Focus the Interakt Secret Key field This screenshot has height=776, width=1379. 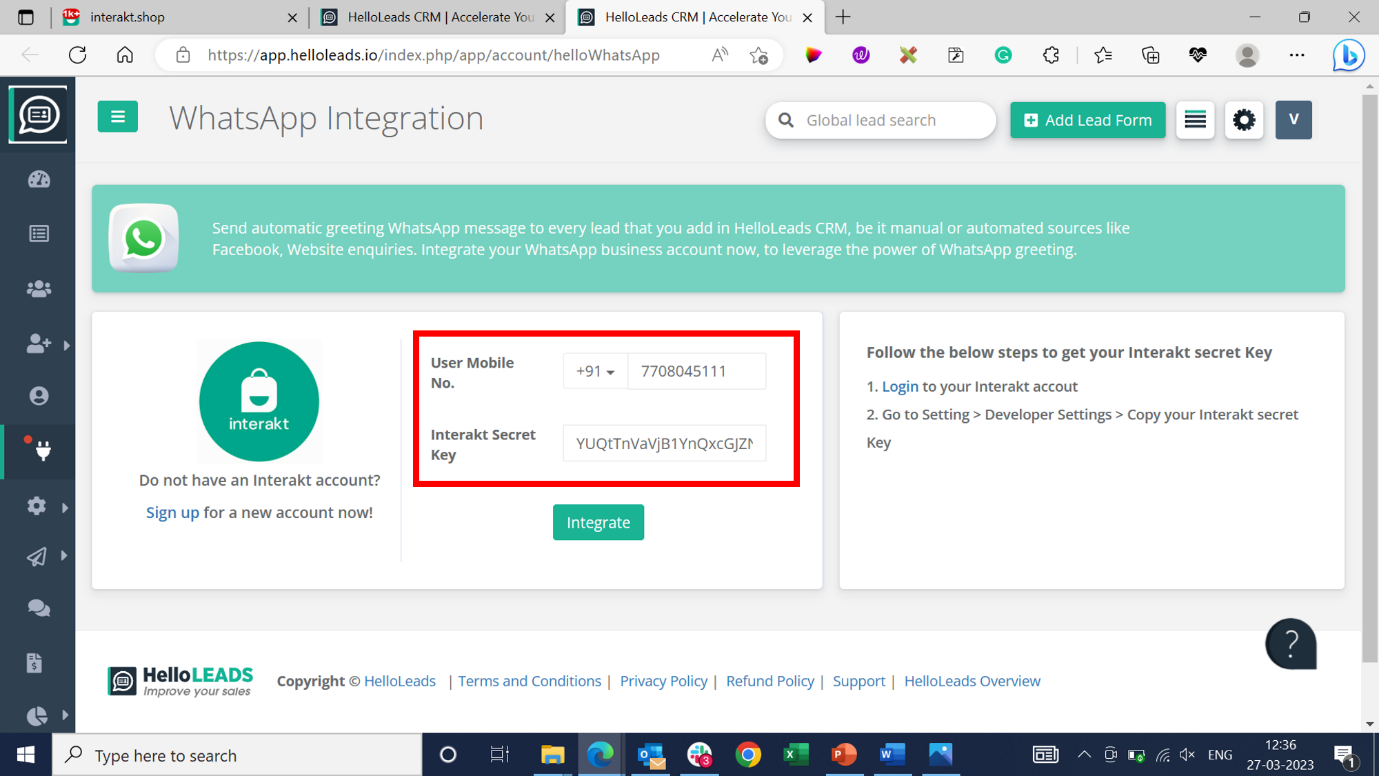(x=664, y=443)
